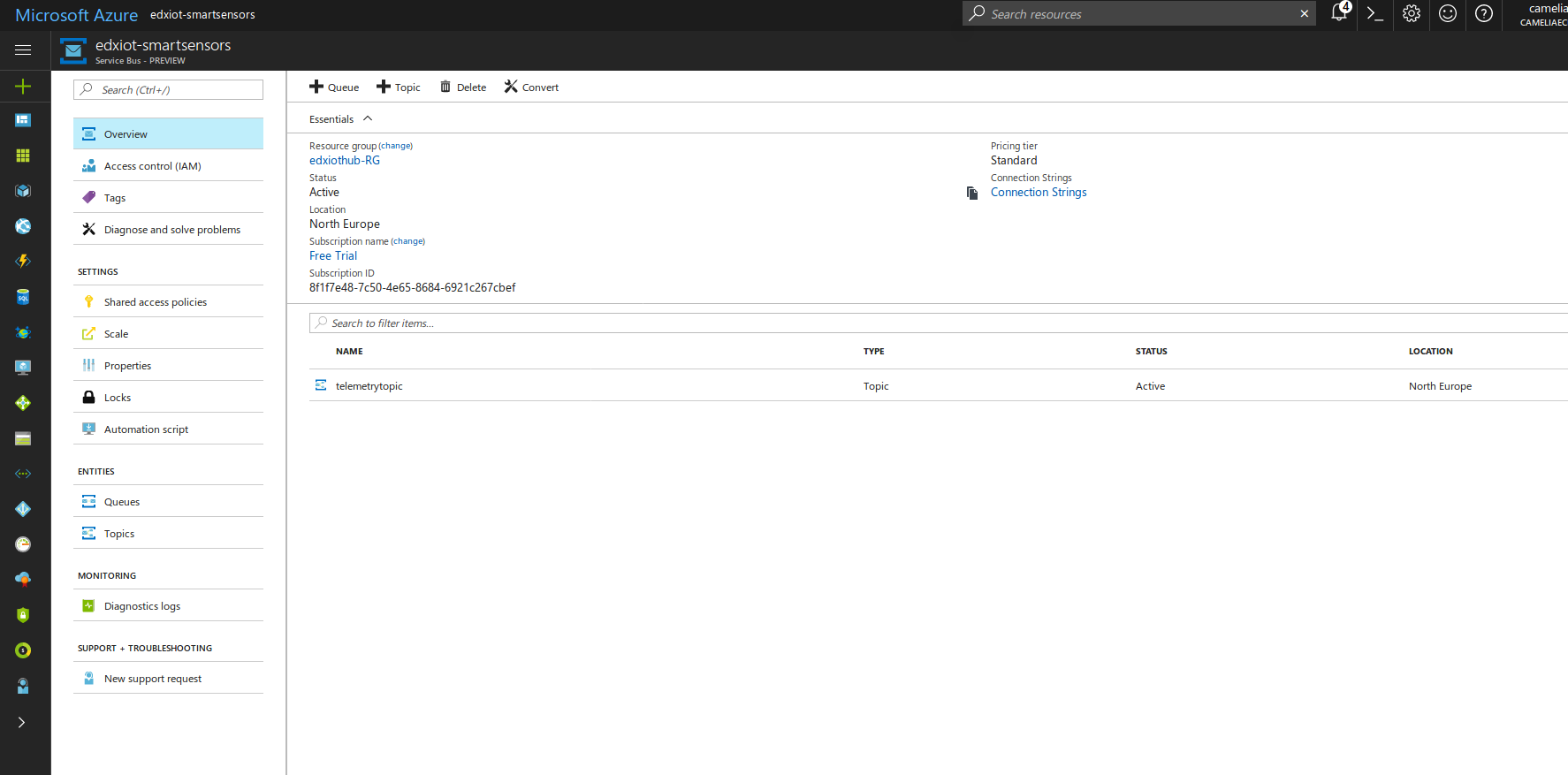Open Locks setting

click(168, 397)
